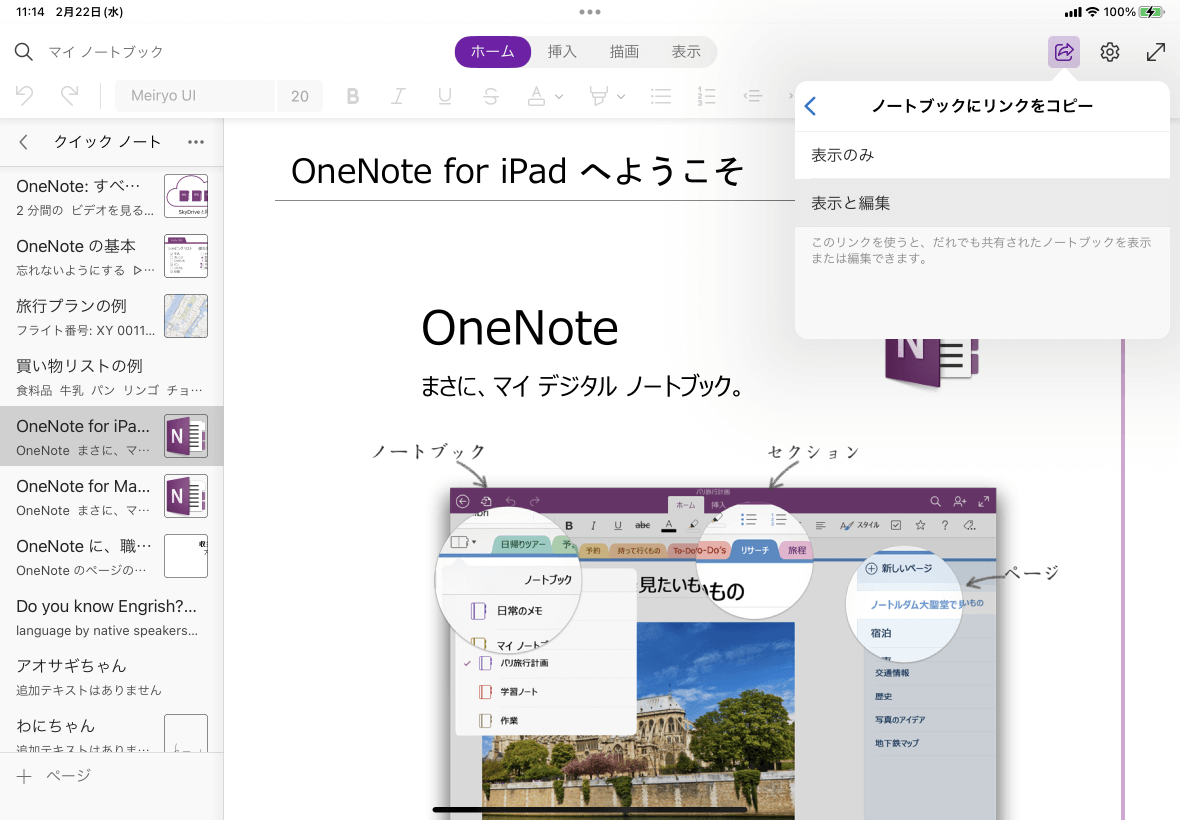Apply the highlighter pen color

tap(598, 96)
